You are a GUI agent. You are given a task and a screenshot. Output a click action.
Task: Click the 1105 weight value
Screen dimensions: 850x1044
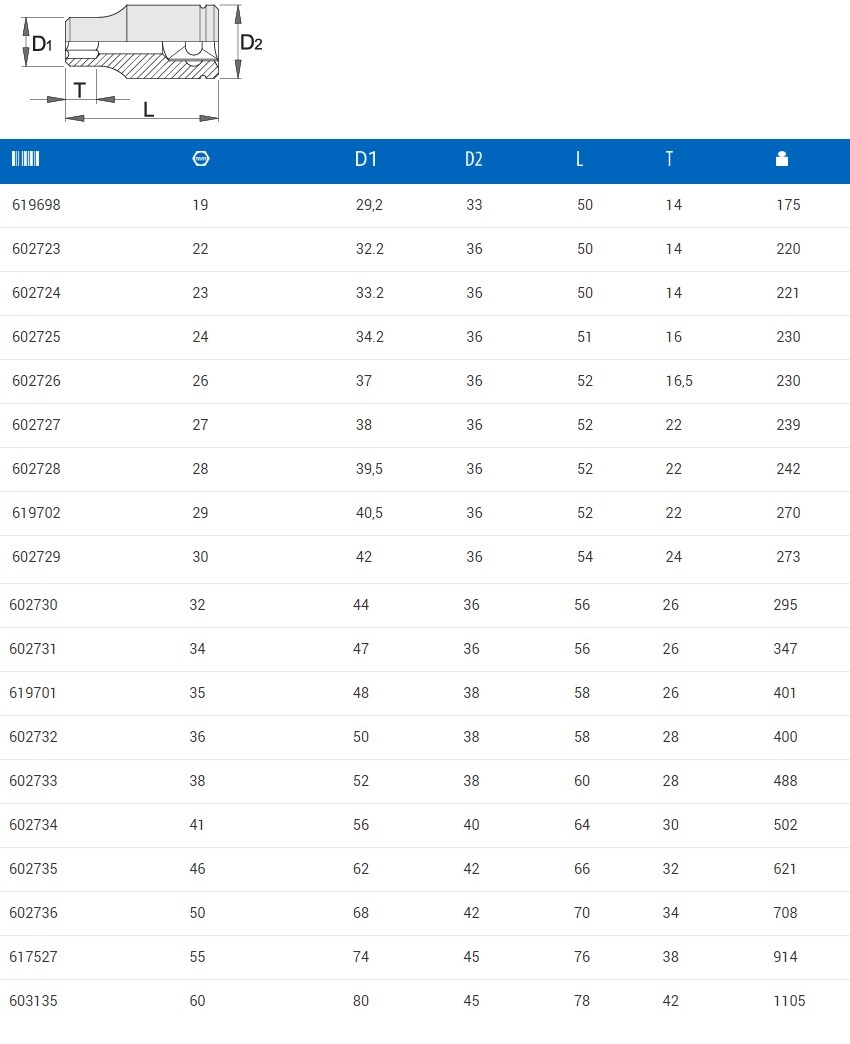click(789, 1001)
